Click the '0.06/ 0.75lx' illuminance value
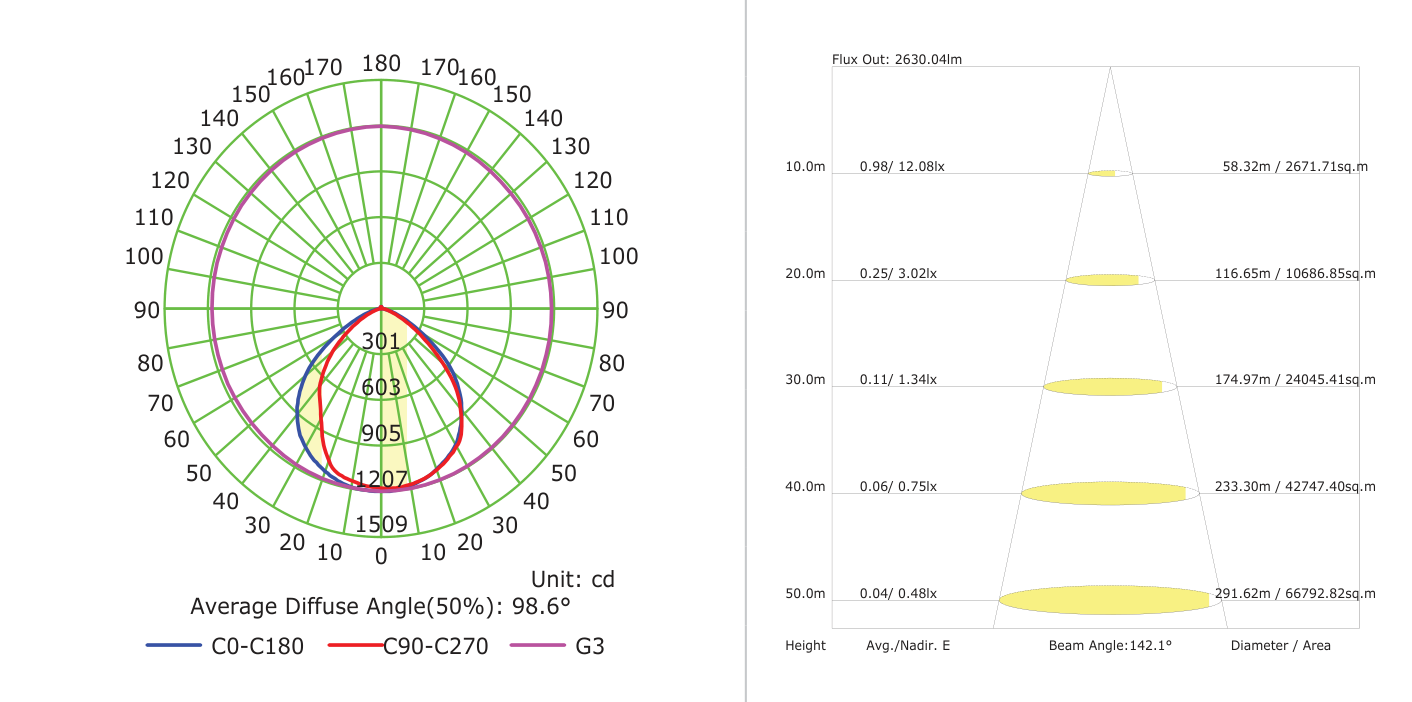This screenshot has height=702, width=1412. [898, 487]
